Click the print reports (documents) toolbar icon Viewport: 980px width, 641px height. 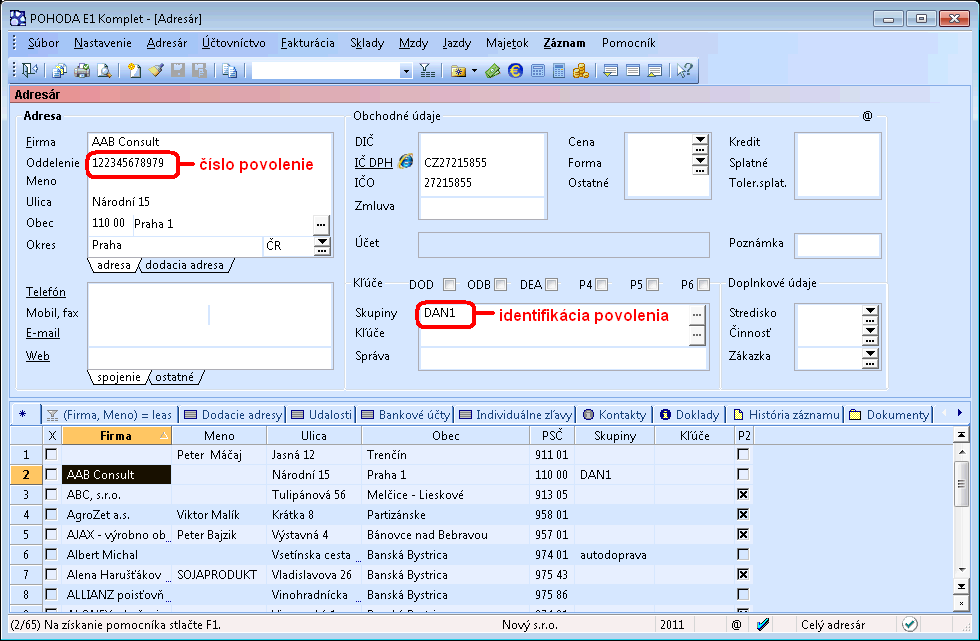59,71
